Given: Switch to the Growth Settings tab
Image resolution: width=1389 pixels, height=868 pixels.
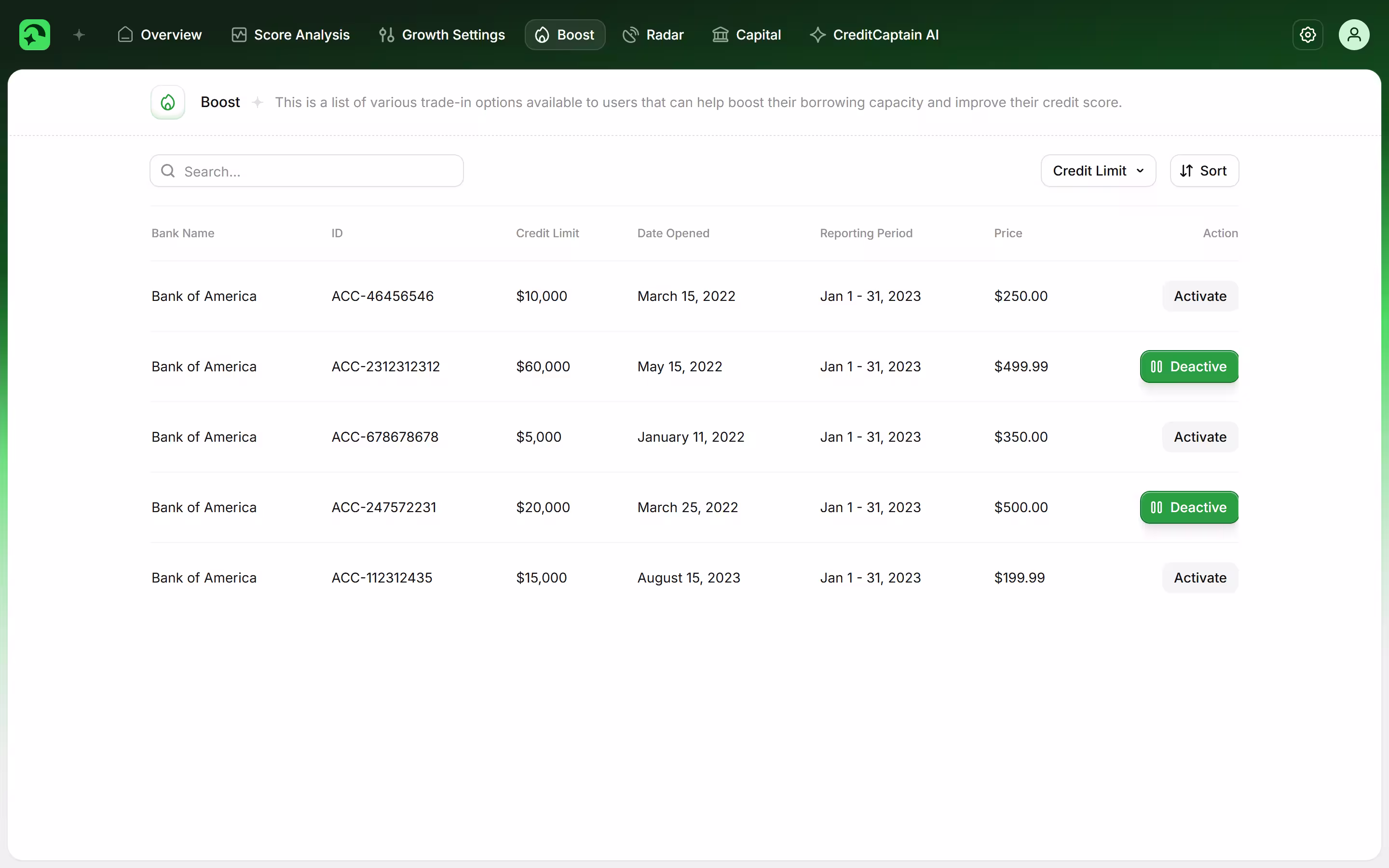Looking at the screenshot, I should 442,34.
